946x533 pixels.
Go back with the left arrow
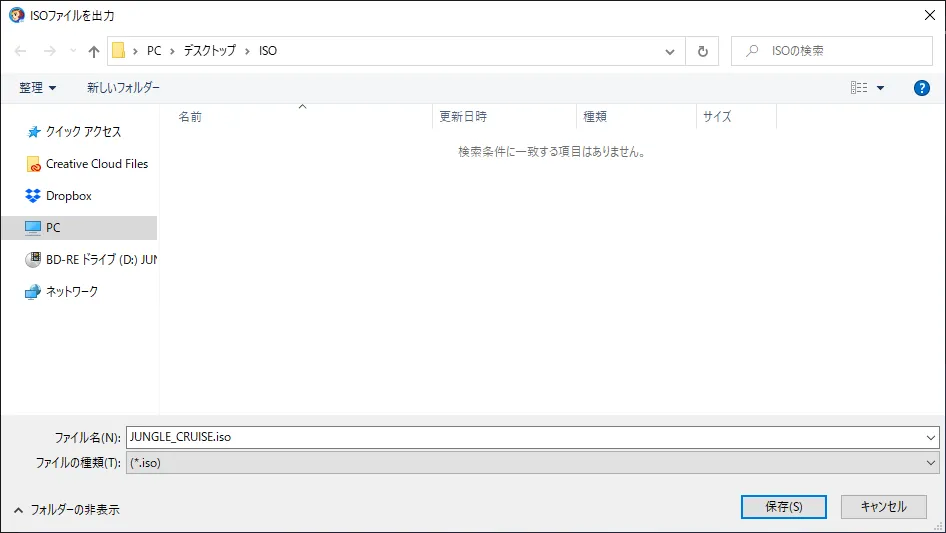tap(21, 51)
